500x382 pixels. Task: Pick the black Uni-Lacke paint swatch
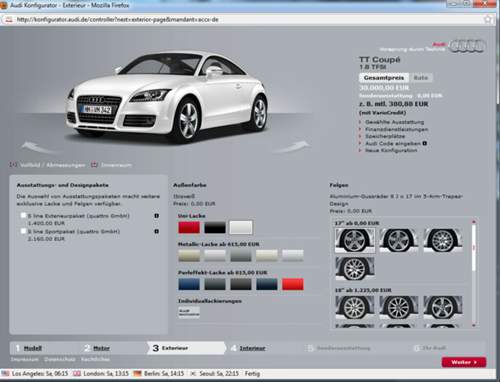(215, 228)
